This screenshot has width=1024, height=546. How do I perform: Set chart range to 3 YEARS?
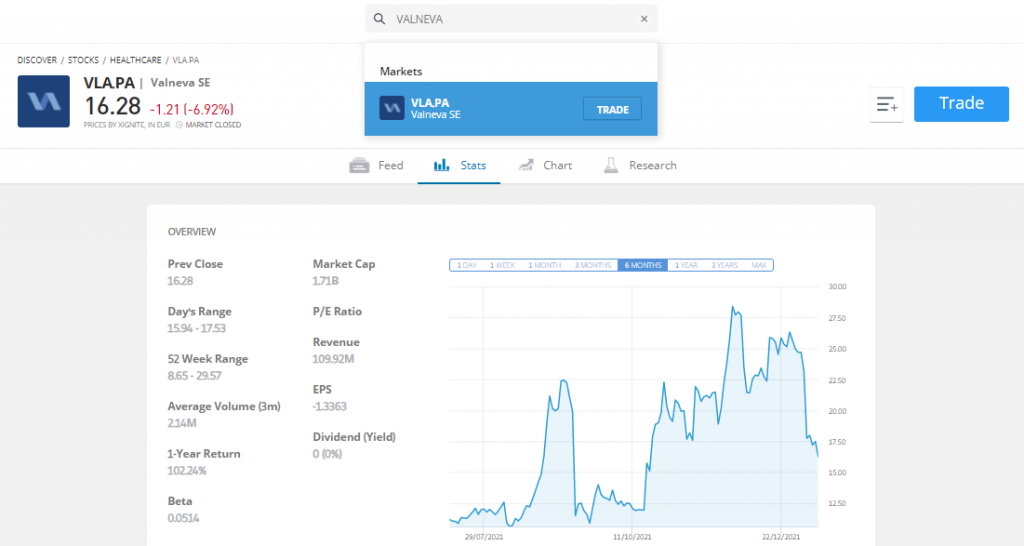724,265
